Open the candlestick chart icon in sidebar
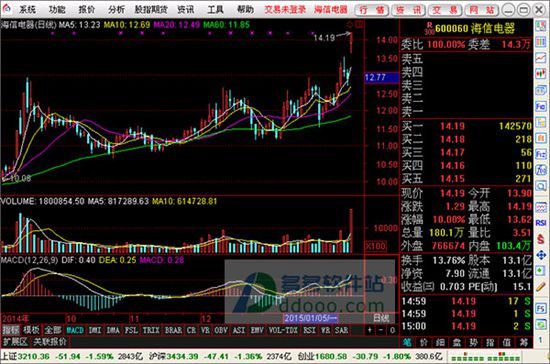This screenshot has width=550, height=364. [541, 74]
